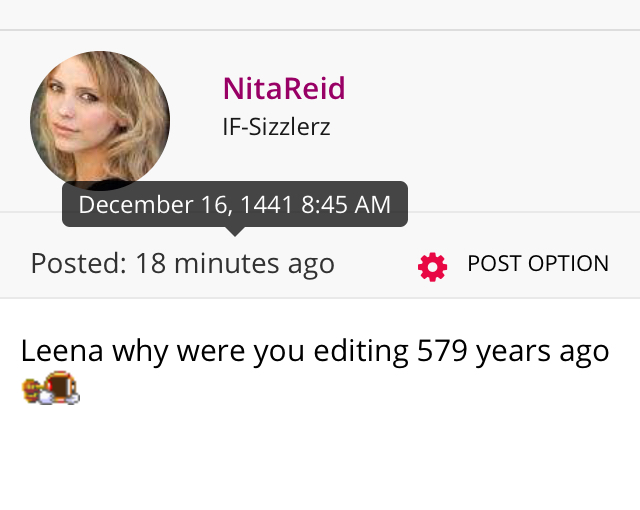Visit the NitaReid username profile link
Viewport: 640px width, 510px height.
click(284, 89)
